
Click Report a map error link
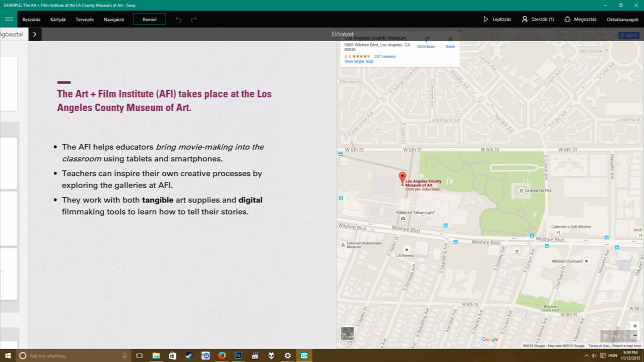626,346
